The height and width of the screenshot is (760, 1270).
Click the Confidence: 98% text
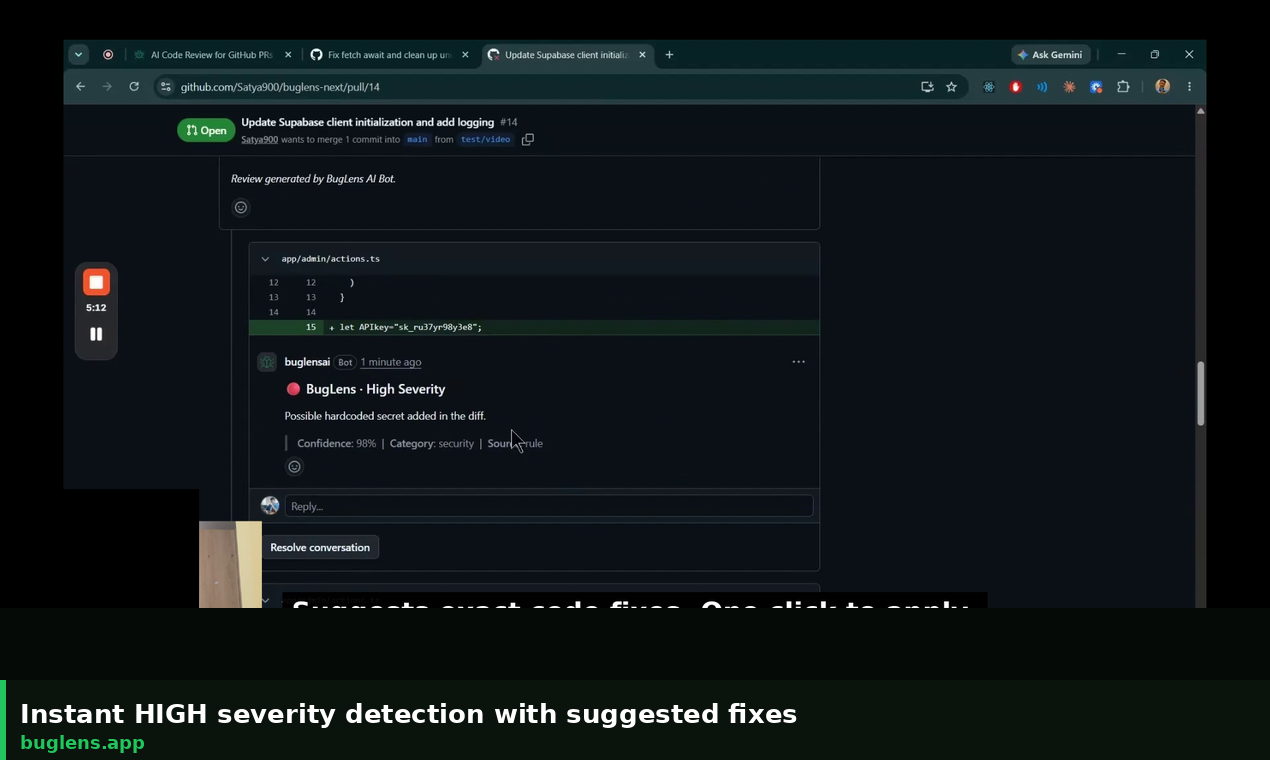[336, 443]
